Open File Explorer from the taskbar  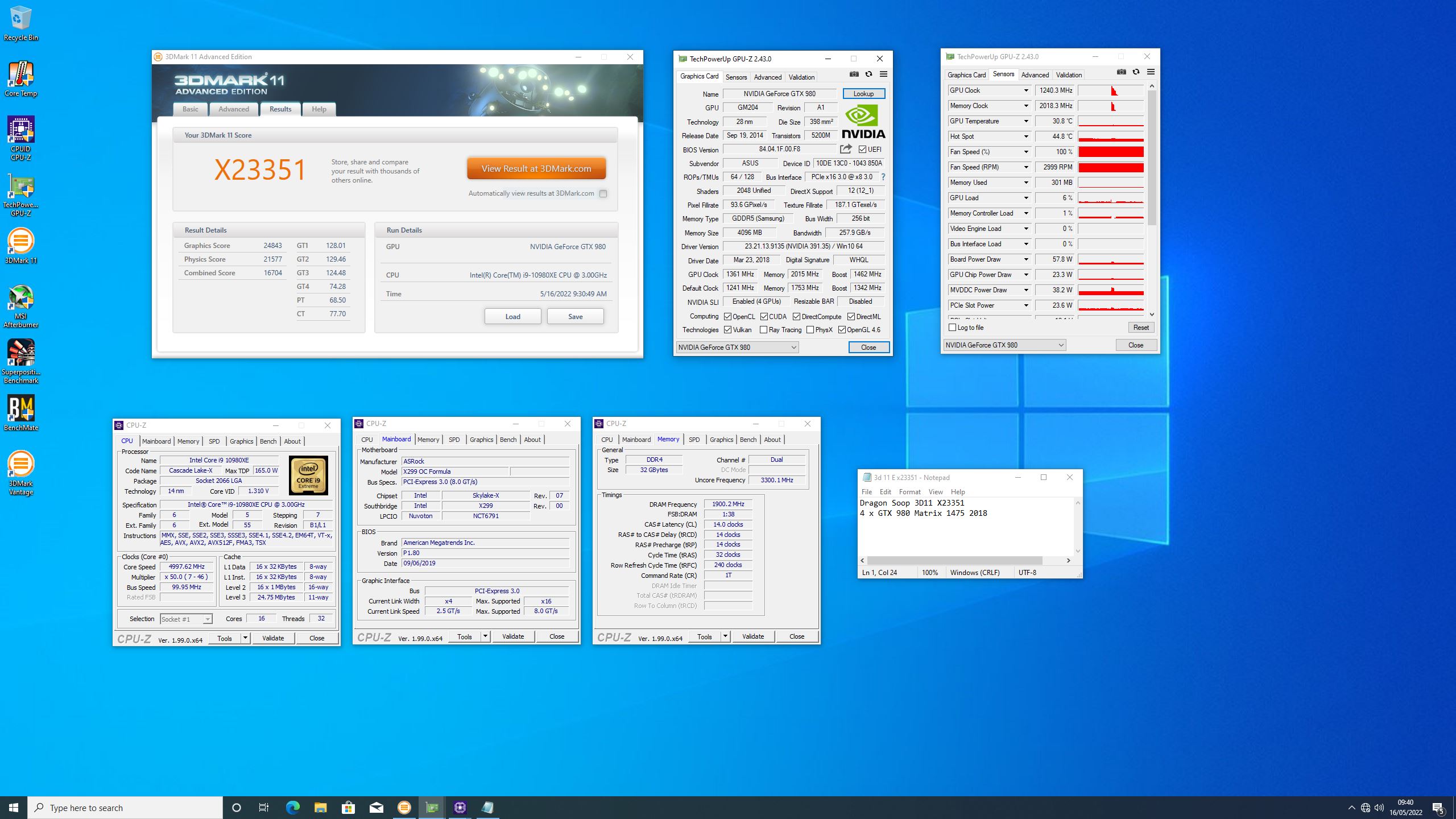[x=320, y=807]
